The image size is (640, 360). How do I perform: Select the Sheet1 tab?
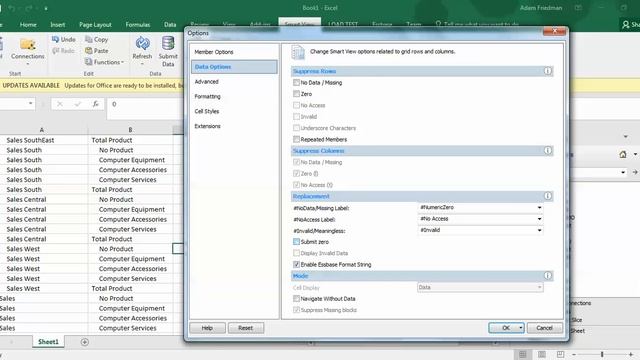tap(48, 342)
